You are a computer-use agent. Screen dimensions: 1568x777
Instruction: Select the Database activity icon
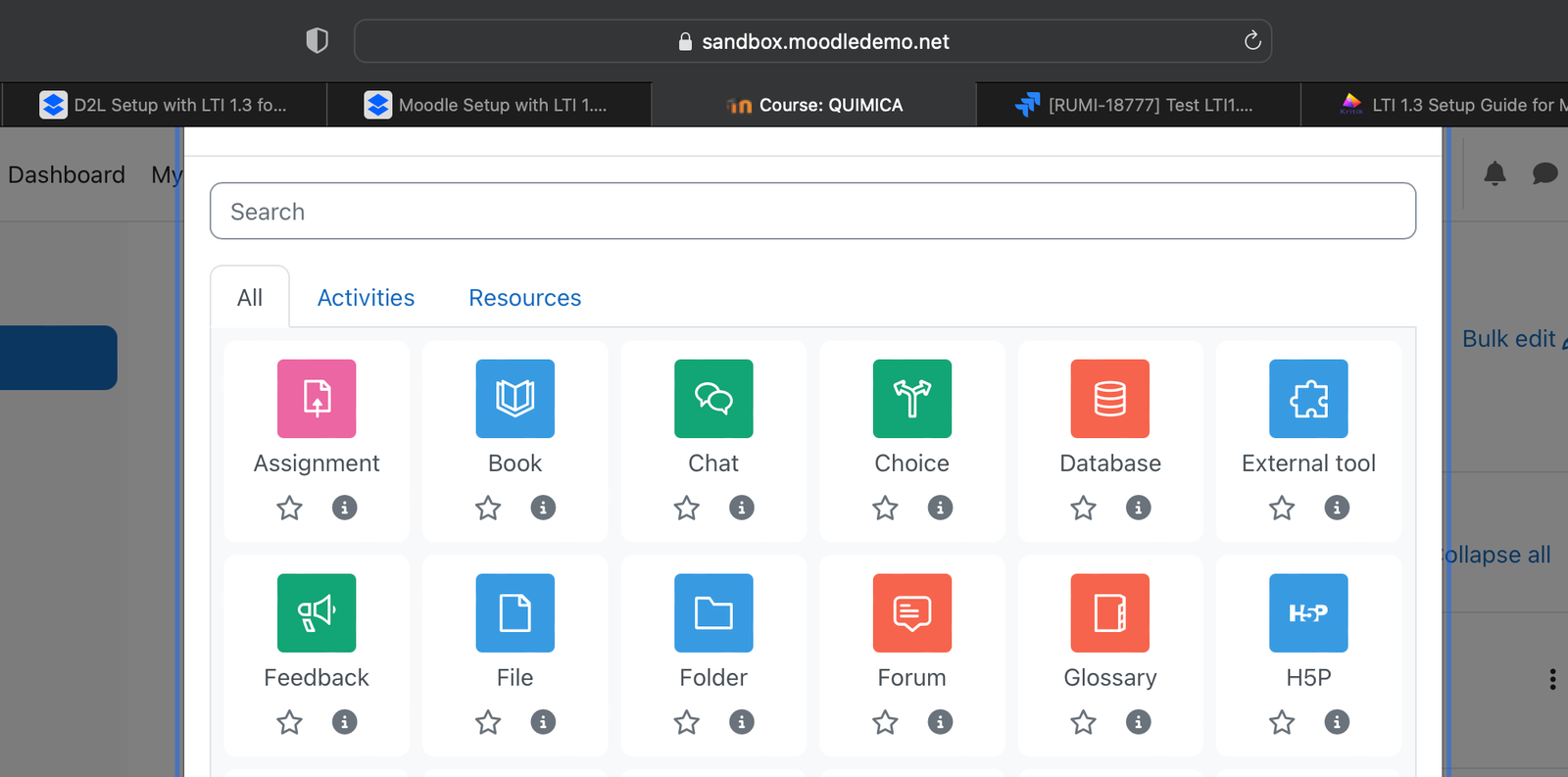[1110, 399]
